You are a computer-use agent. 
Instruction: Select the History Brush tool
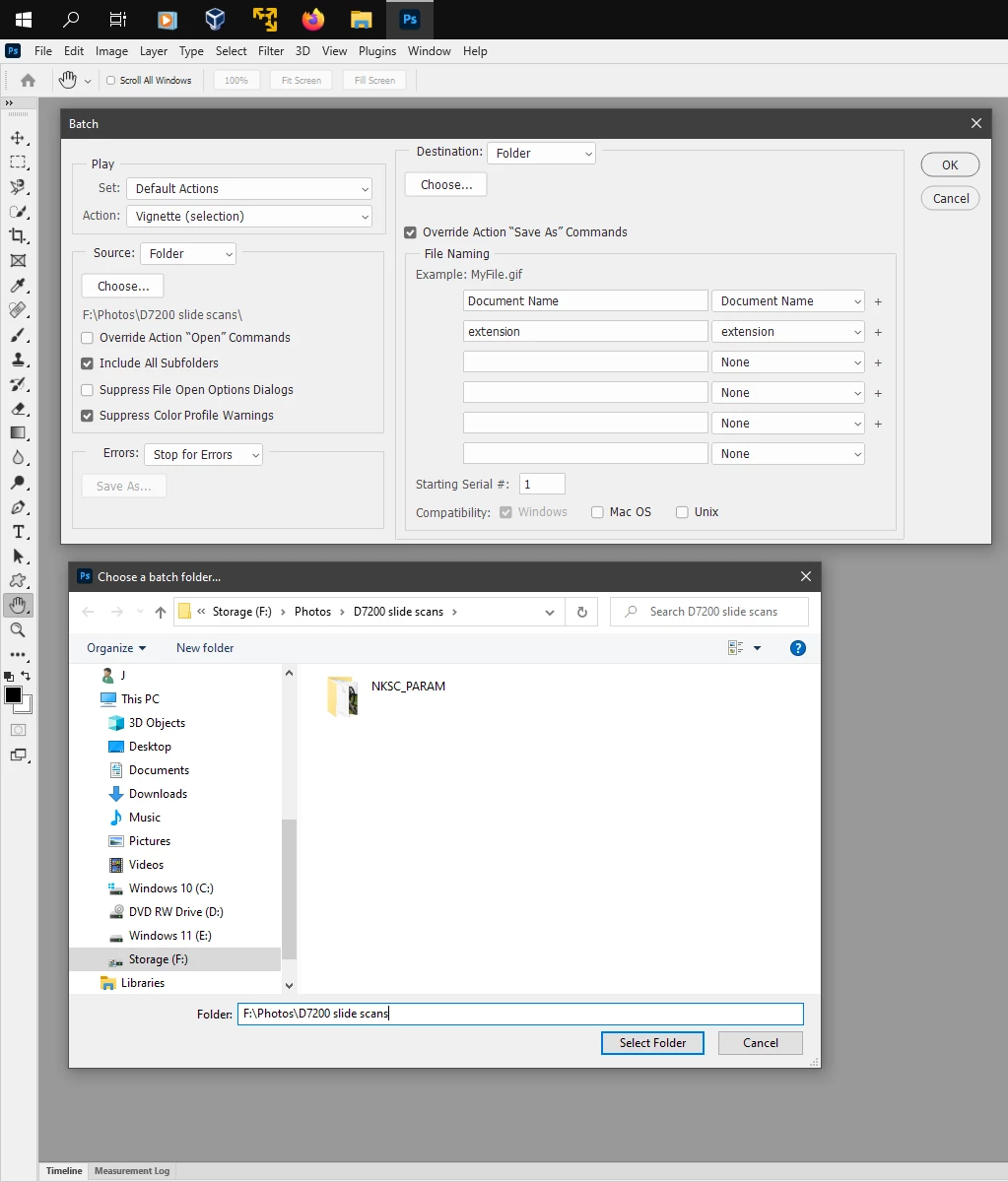tap(18, 384)
